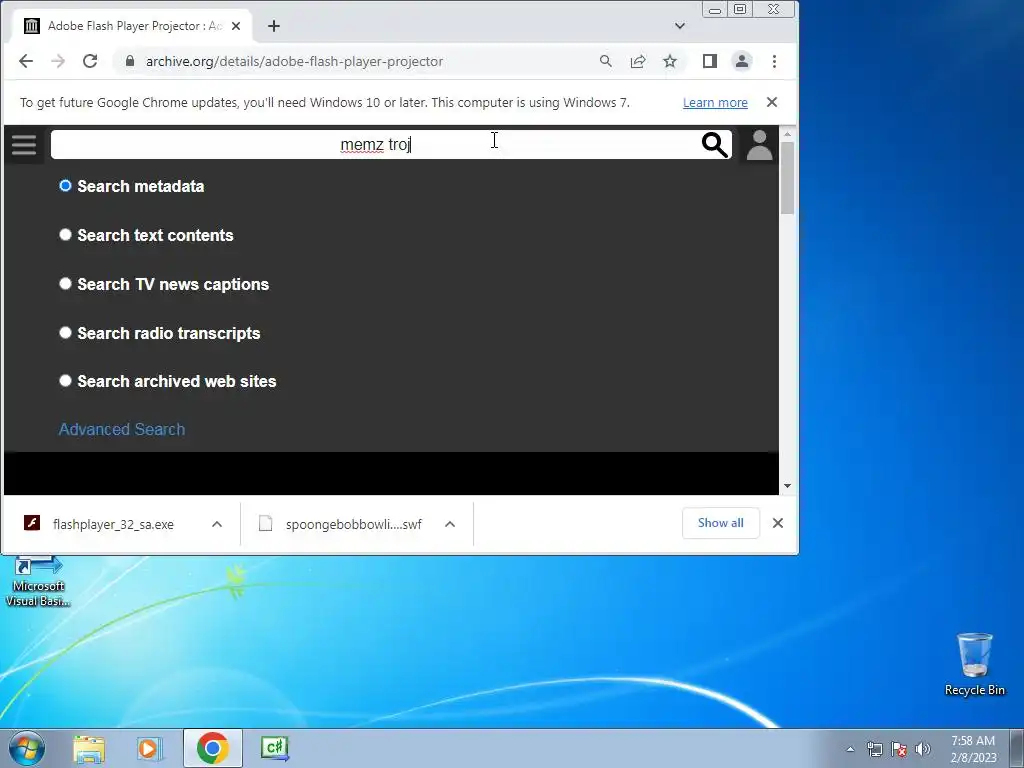Share this page via the share icon
Image resolution: width=1024 pixels, height=768 pixels.
638,61
